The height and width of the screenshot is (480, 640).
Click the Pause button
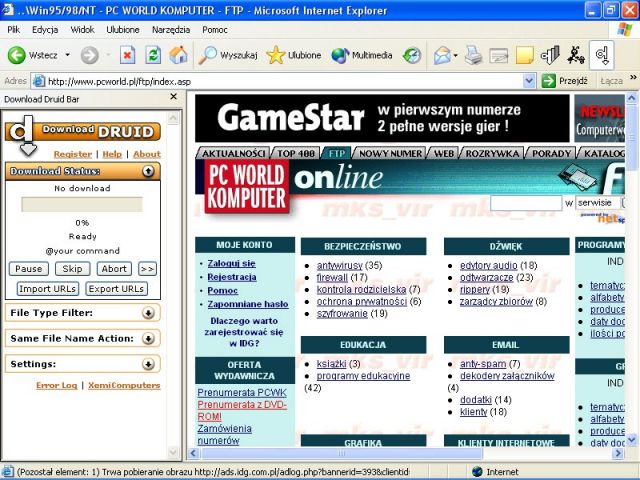(x=29, y=269)
